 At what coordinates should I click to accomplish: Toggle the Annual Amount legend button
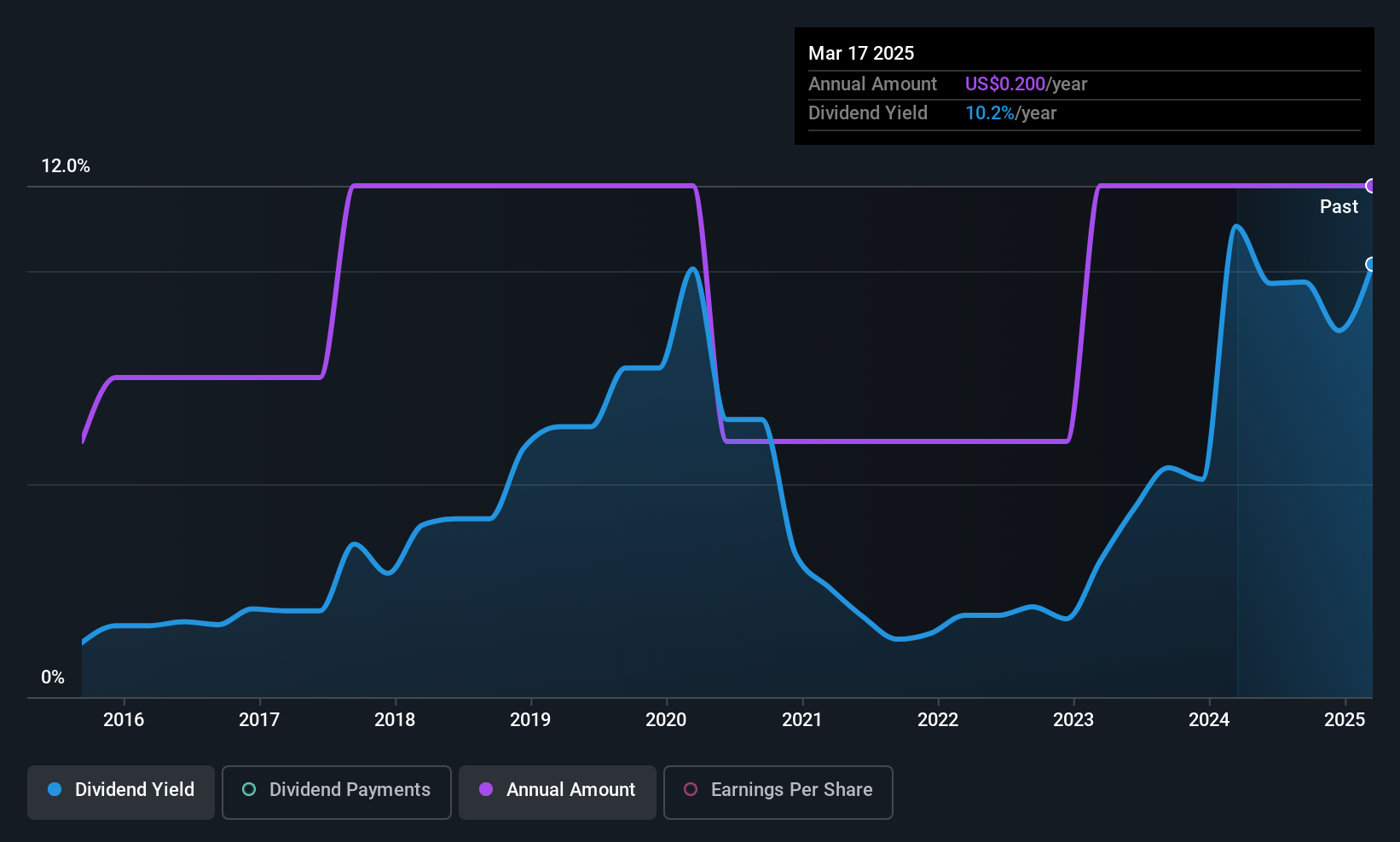(558, 793)
